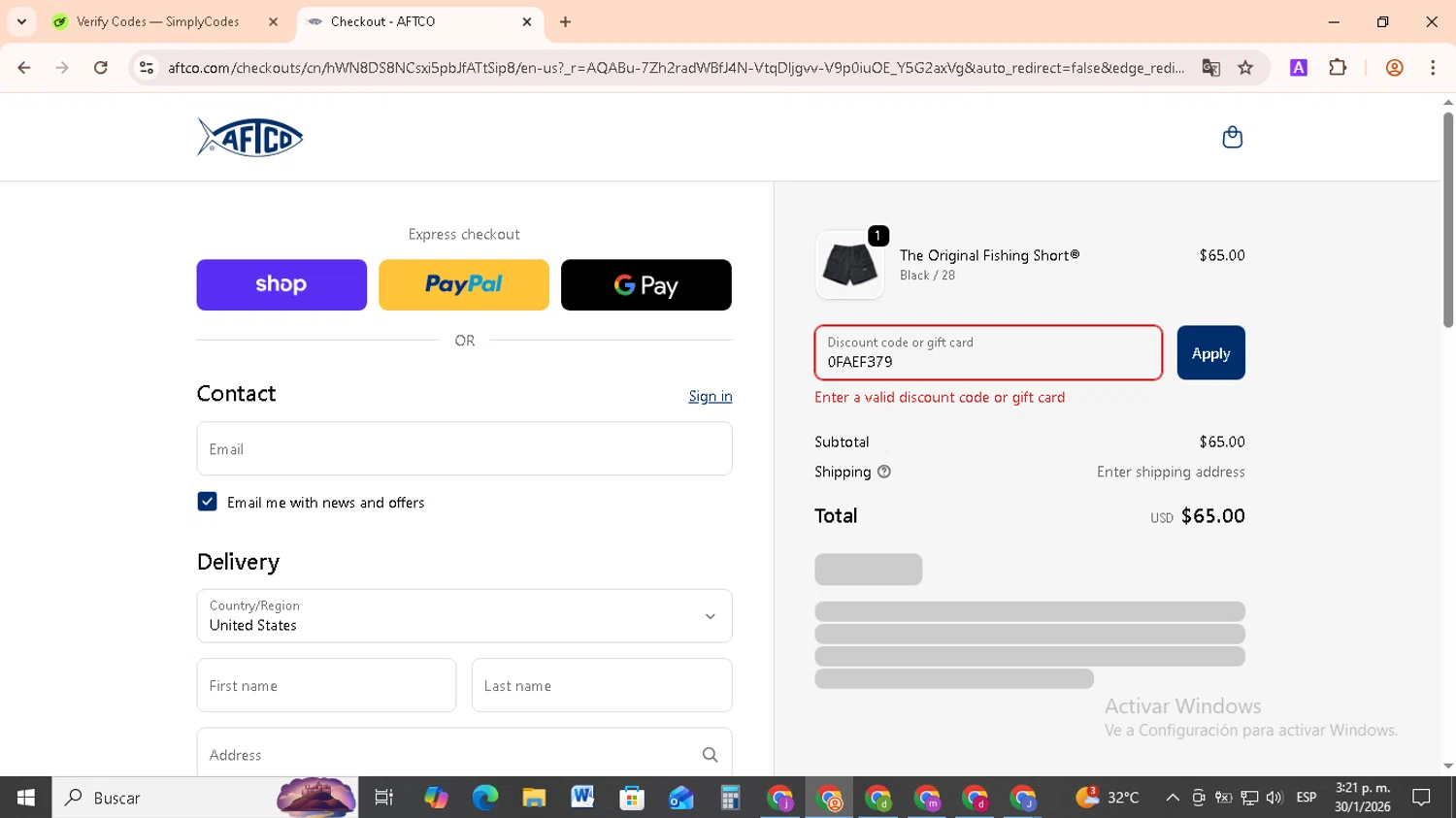Viewport: 1456px width, 818px height.
Task: Click the discount code input field
Action: click(x=988, y=352)
